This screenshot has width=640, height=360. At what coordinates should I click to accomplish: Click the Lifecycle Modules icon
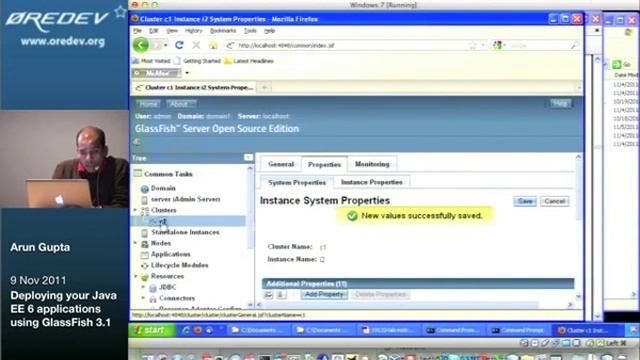(x=144, y=266)
